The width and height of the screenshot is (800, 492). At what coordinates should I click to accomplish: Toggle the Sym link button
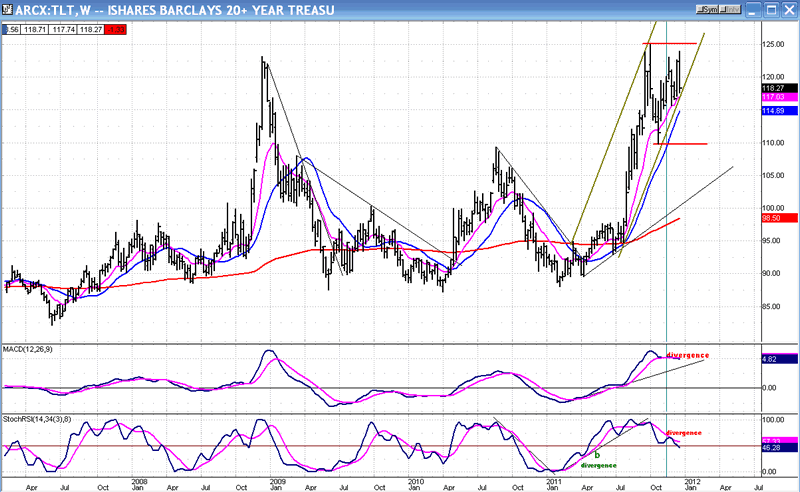tap(709, 9)
